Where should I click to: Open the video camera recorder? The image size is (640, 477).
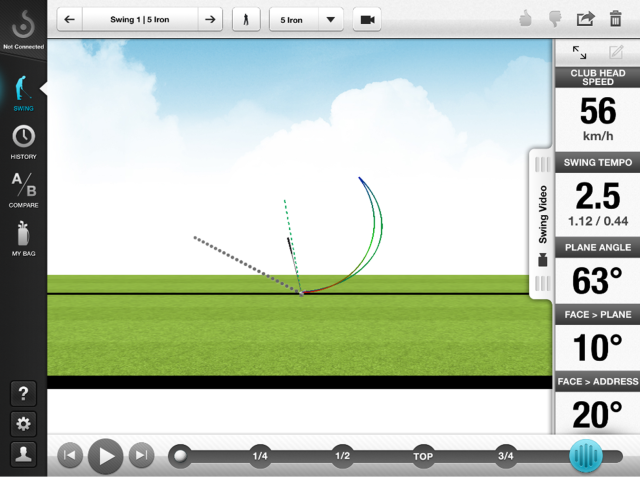tap(367, 20)
